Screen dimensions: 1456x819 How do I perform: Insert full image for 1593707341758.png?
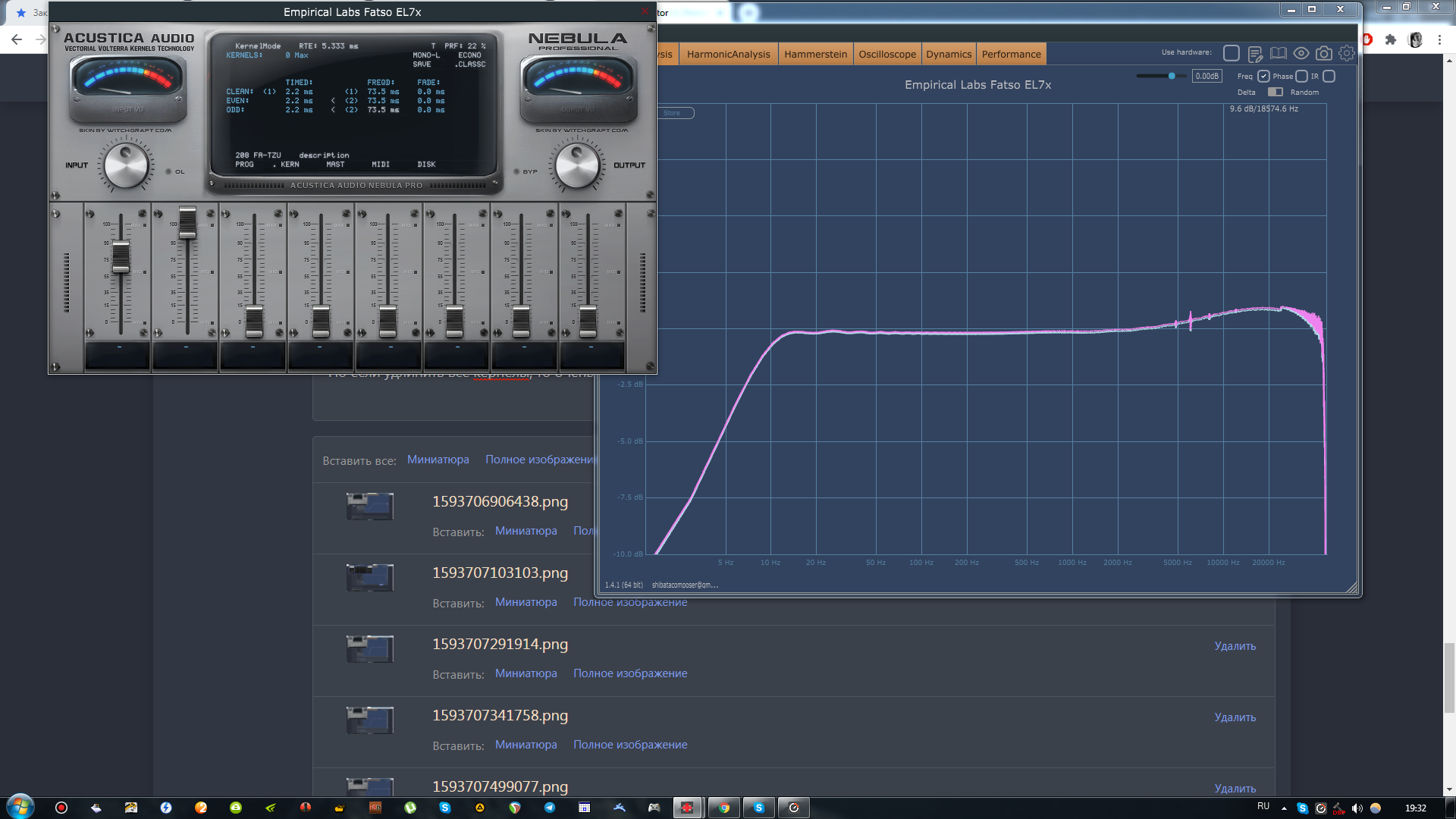(630, 745)
